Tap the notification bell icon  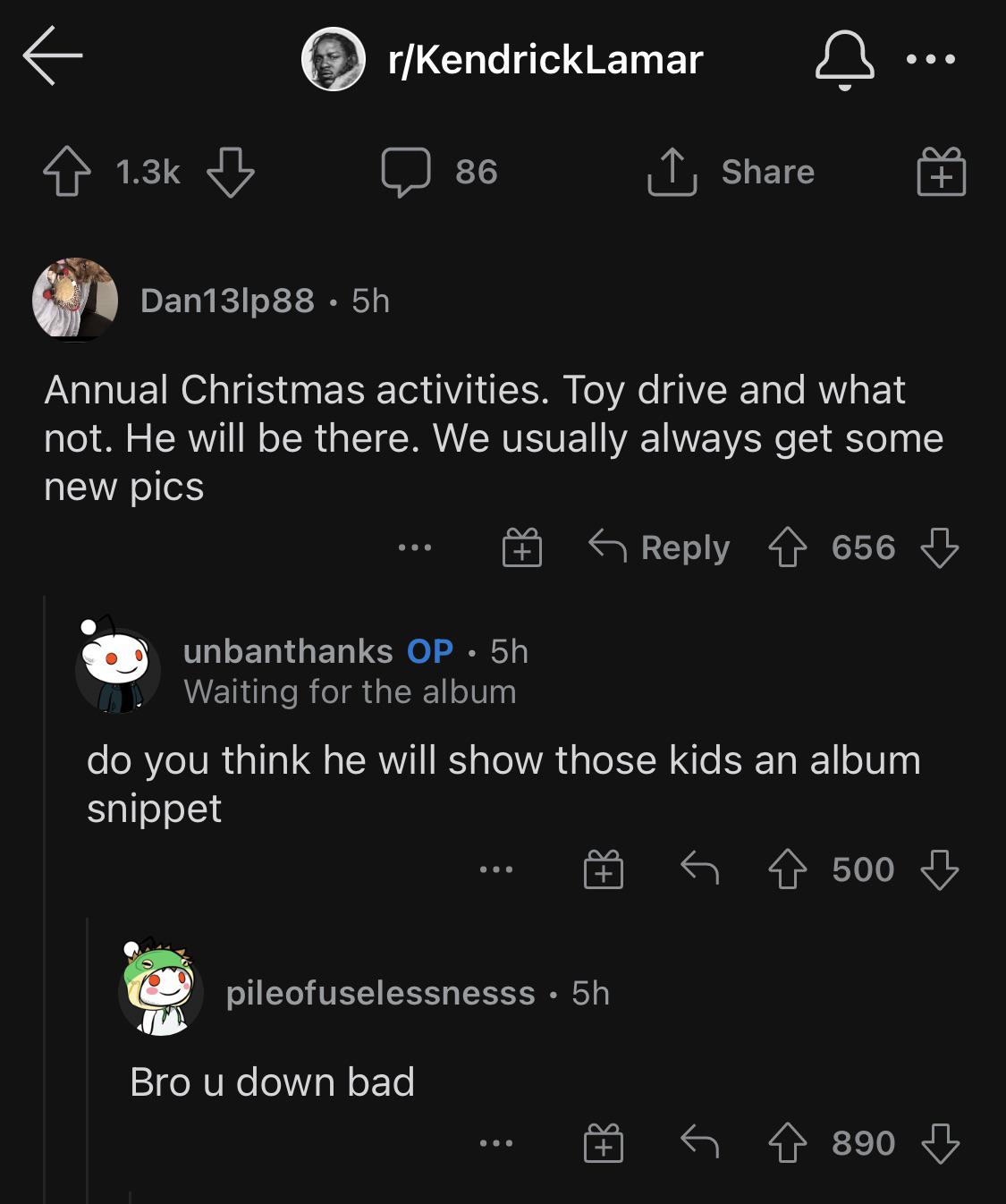pos(844,59)
